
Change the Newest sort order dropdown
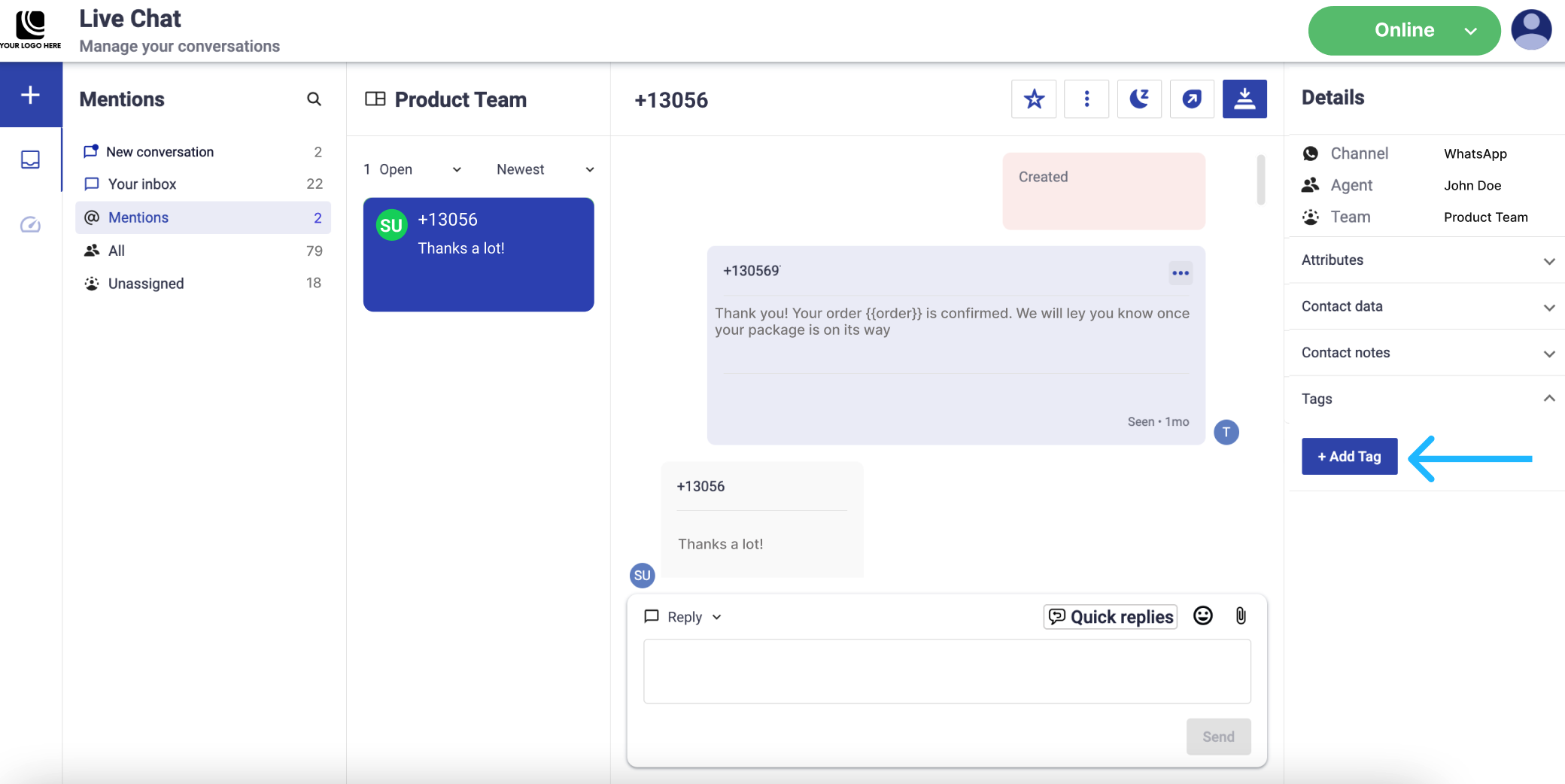click(x=545, y=169)
